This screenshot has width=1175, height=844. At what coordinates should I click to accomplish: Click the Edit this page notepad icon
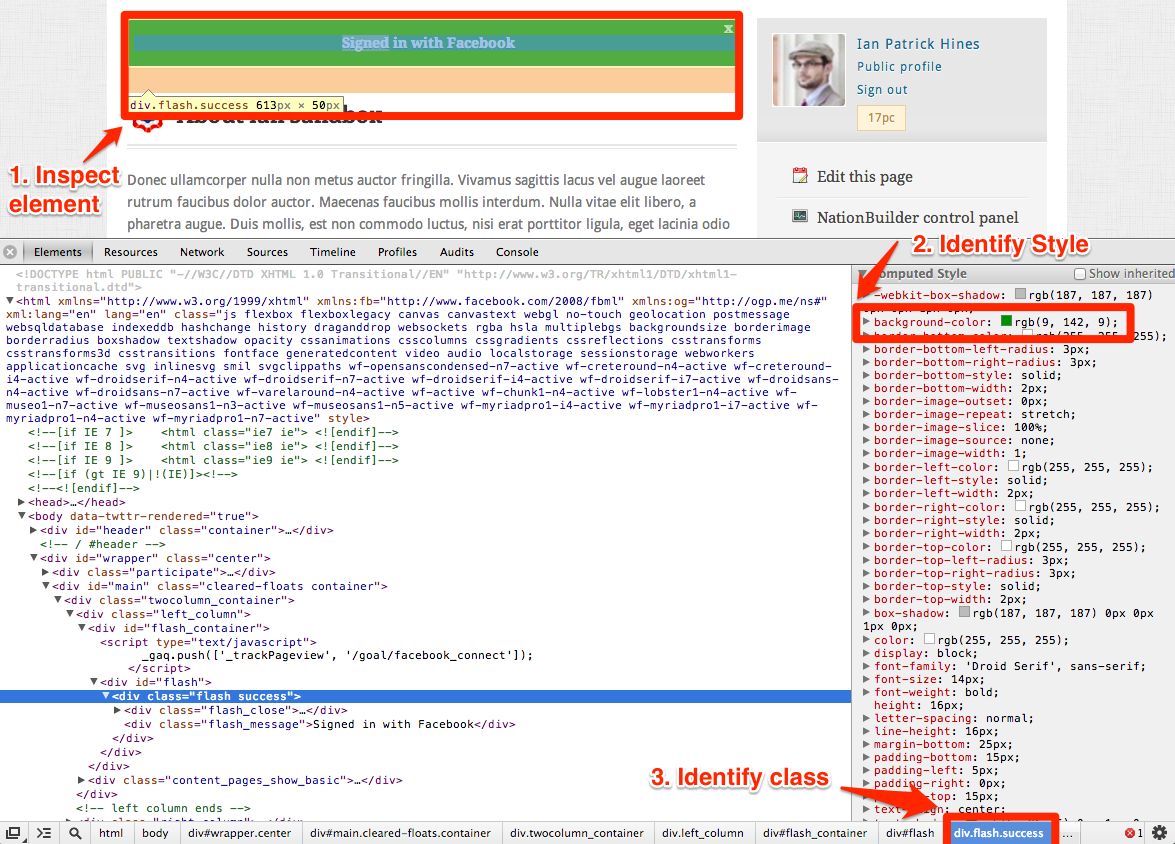coord(800,176)
